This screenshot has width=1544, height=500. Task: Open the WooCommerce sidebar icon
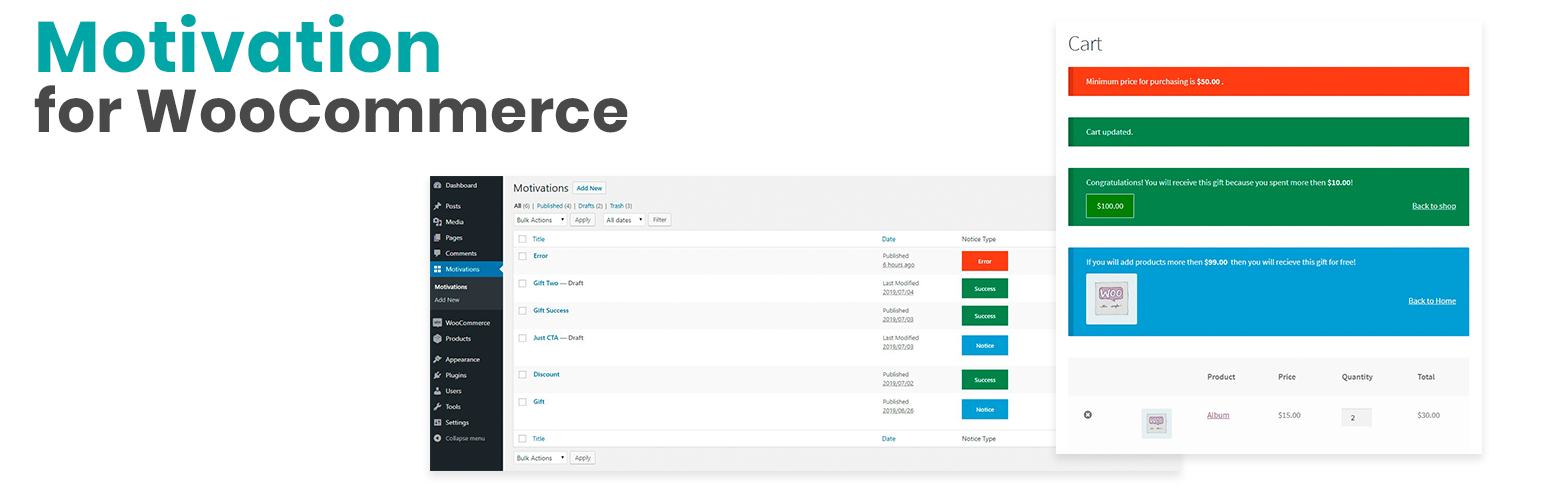click(x=437, y=323)
